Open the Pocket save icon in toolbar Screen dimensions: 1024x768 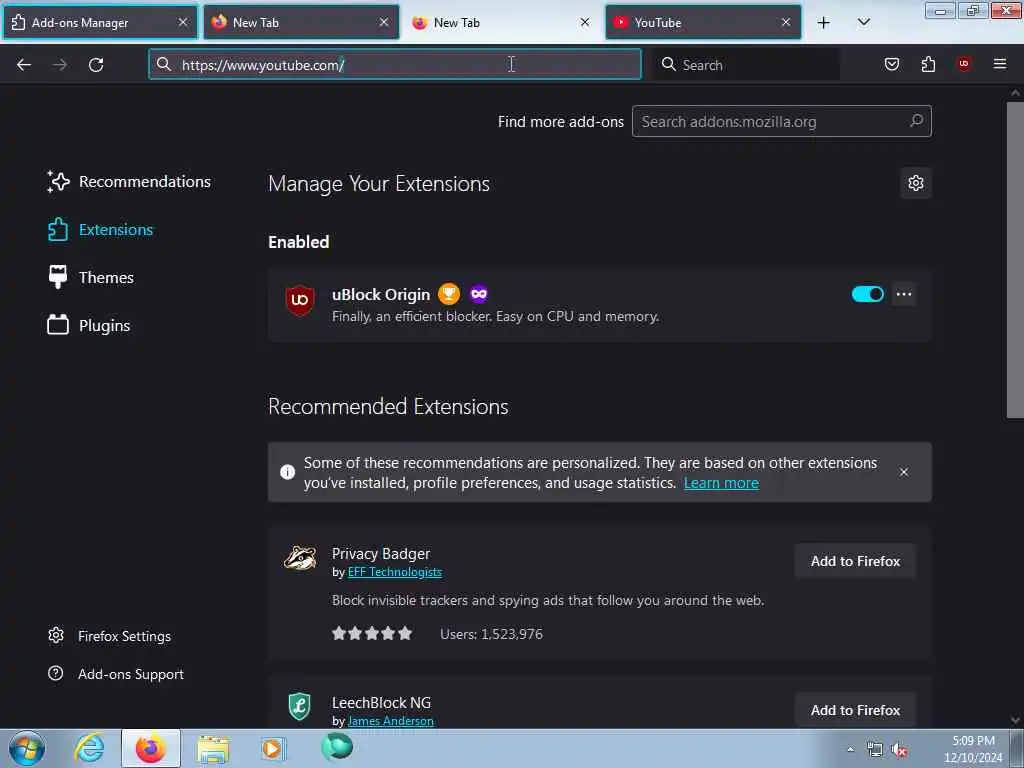pyautogui.click(x=891, y=64)
